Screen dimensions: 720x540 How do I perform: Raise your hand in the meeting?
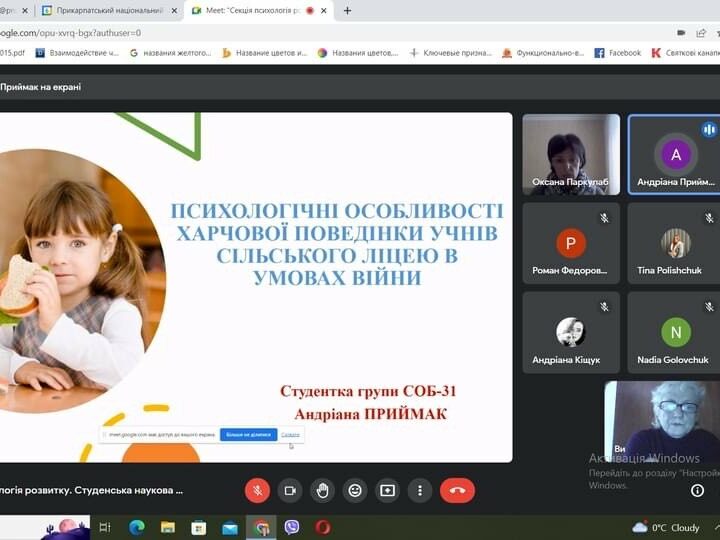click(322, 490)
